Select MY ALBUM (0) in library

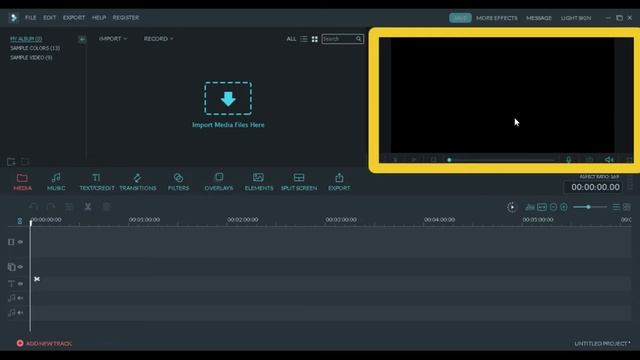pos(26,39)
